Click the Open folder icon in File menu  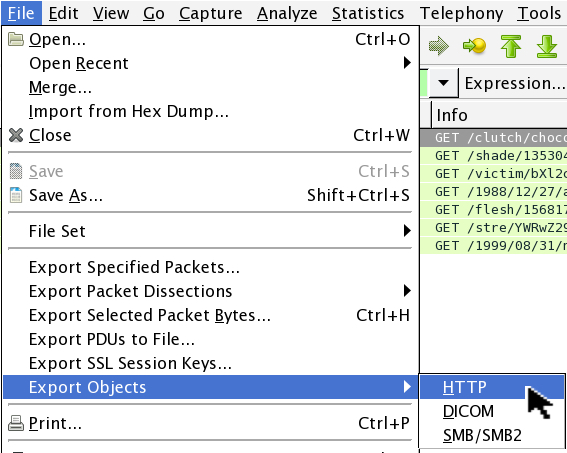click(x=16, y=39)
